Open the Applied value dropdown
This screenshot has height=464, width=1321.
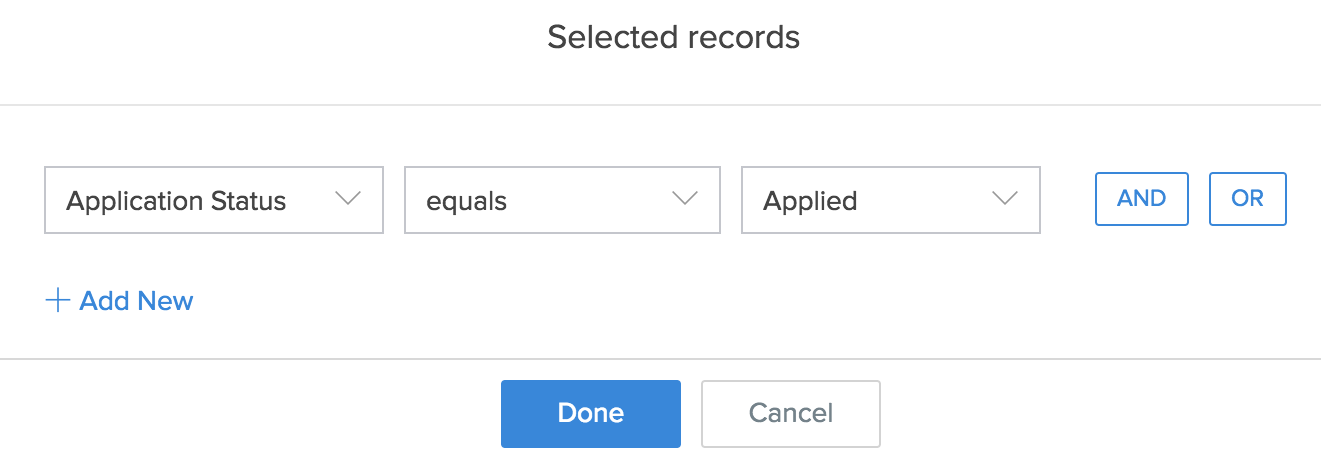click(890, 200)
